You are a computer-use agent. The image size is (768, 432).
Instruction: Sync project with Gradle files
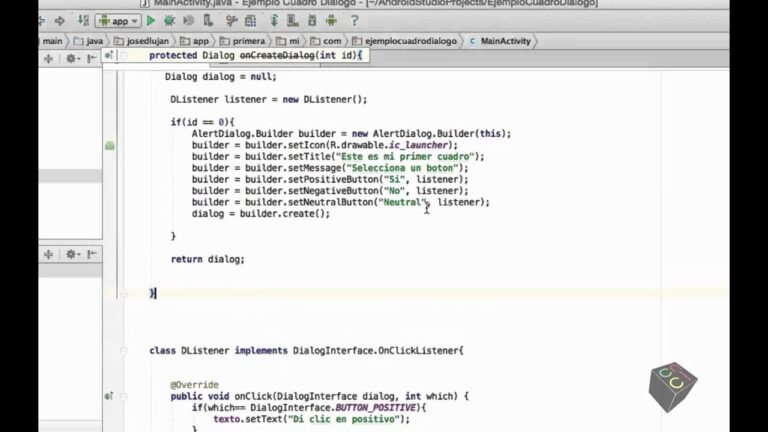(x=274, y=21)
